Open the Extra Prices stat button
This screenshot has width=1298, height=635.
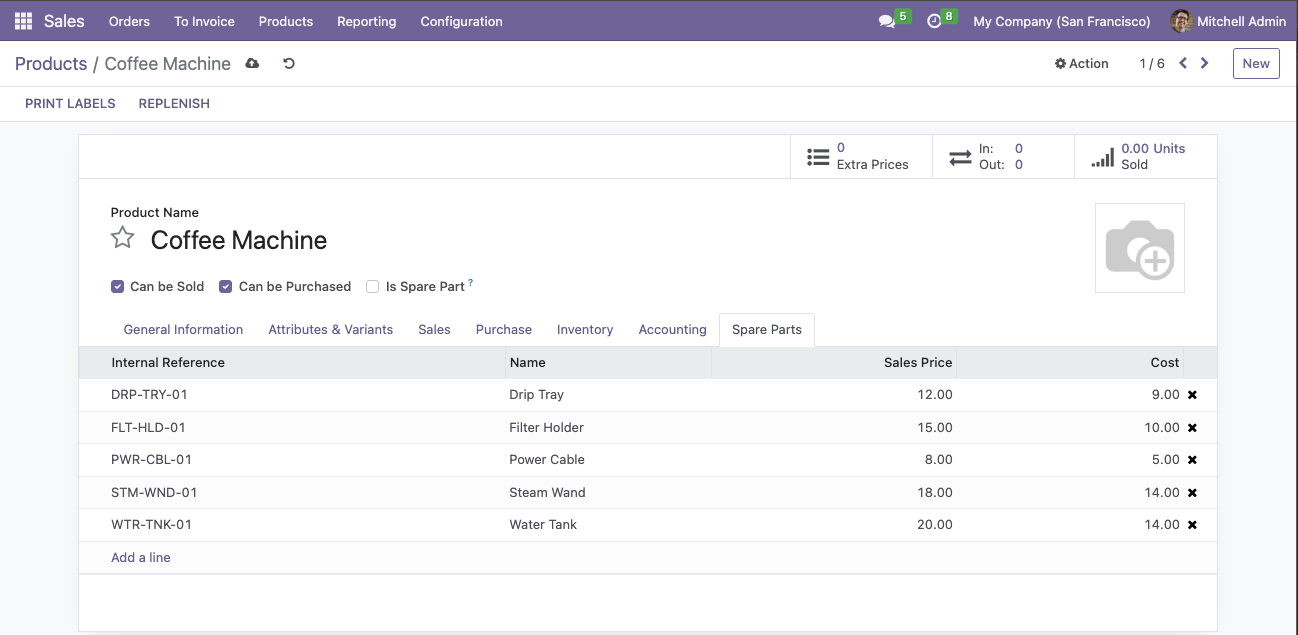click(861, 157)
